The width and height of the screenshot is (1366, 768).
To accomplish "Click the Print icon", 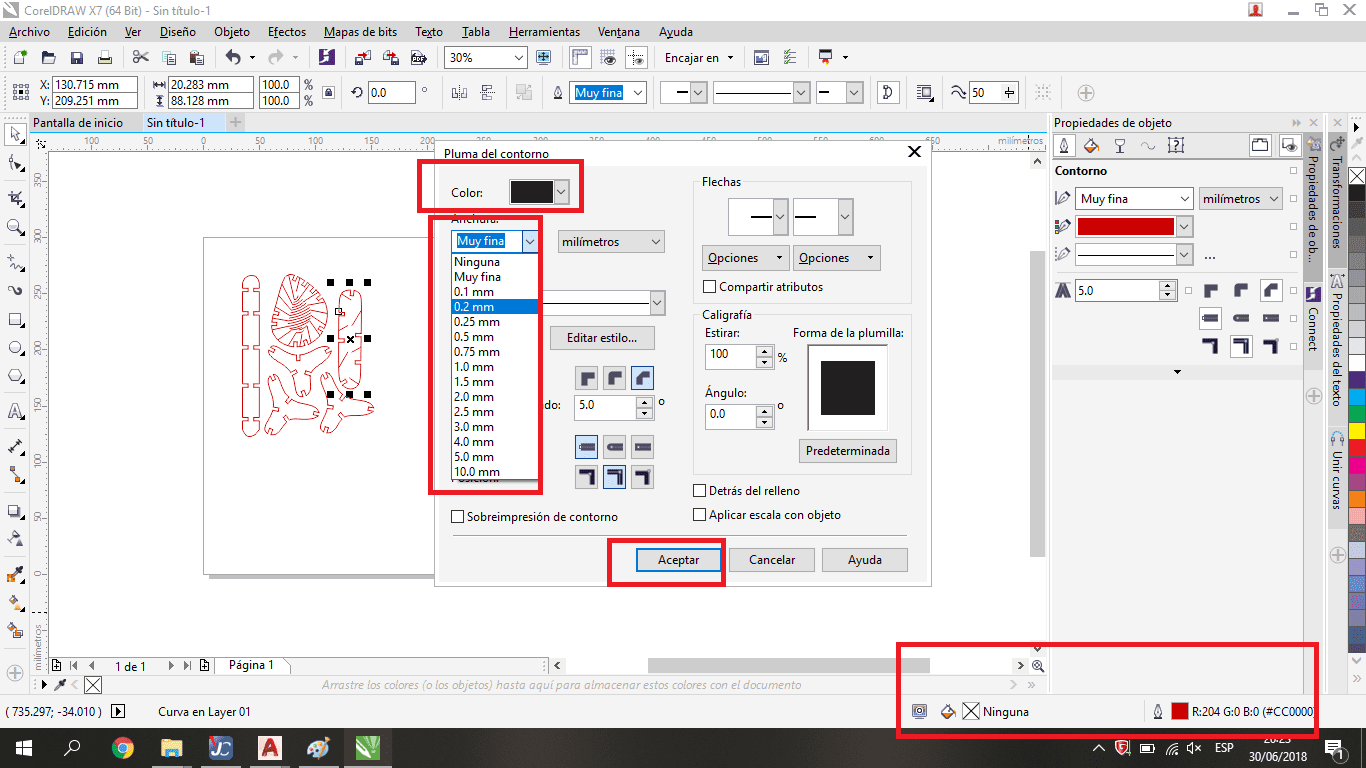I will [103, 58].
